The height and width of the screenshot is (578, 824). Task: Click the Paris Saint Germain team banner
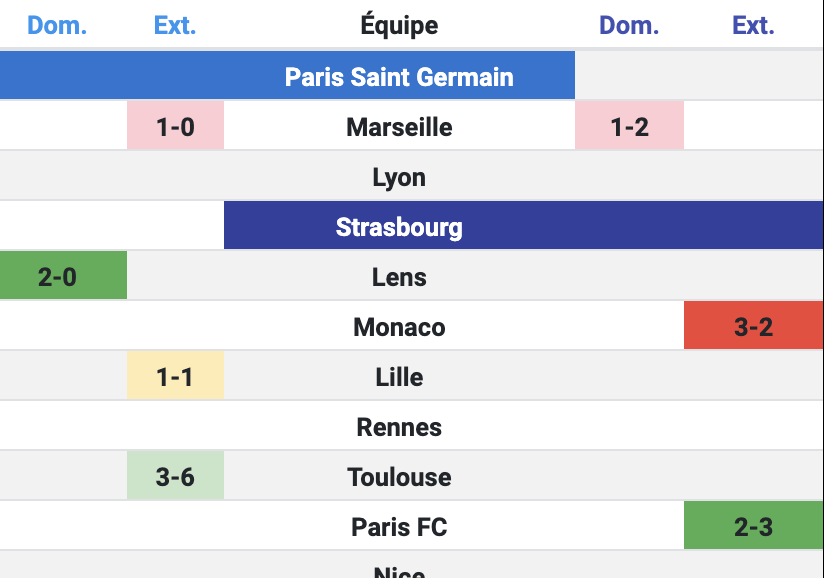click(x=399, y=77)
